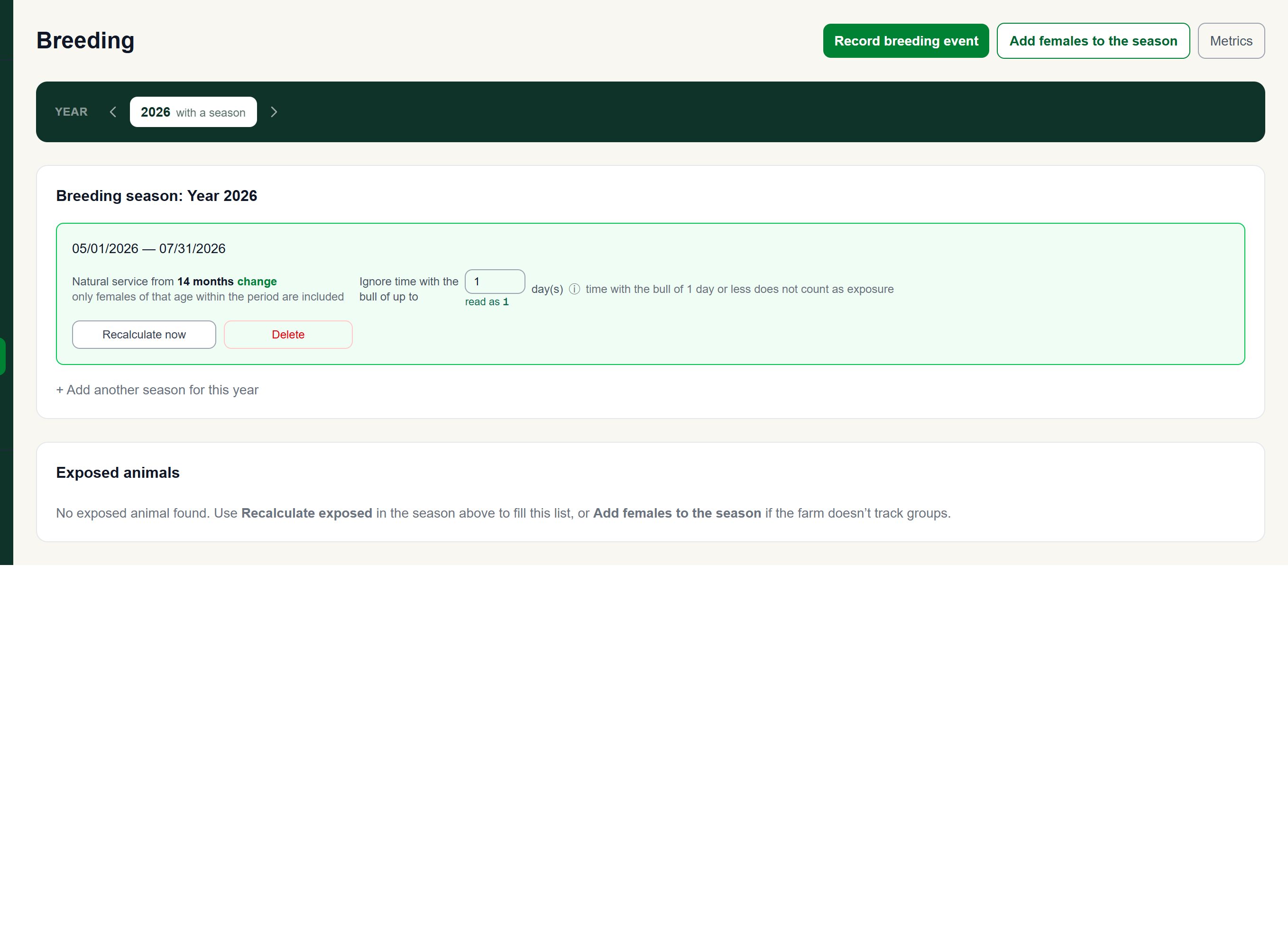The image size is (1288, 948).
Task: Click the Breeding page title
Action: 85,41
